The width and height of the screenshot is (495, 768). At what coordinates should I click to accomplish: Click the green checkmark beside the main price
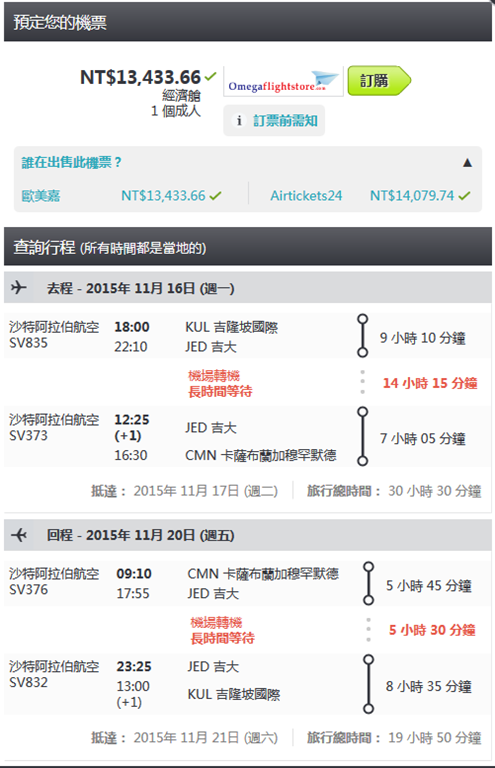coord(211,76)
